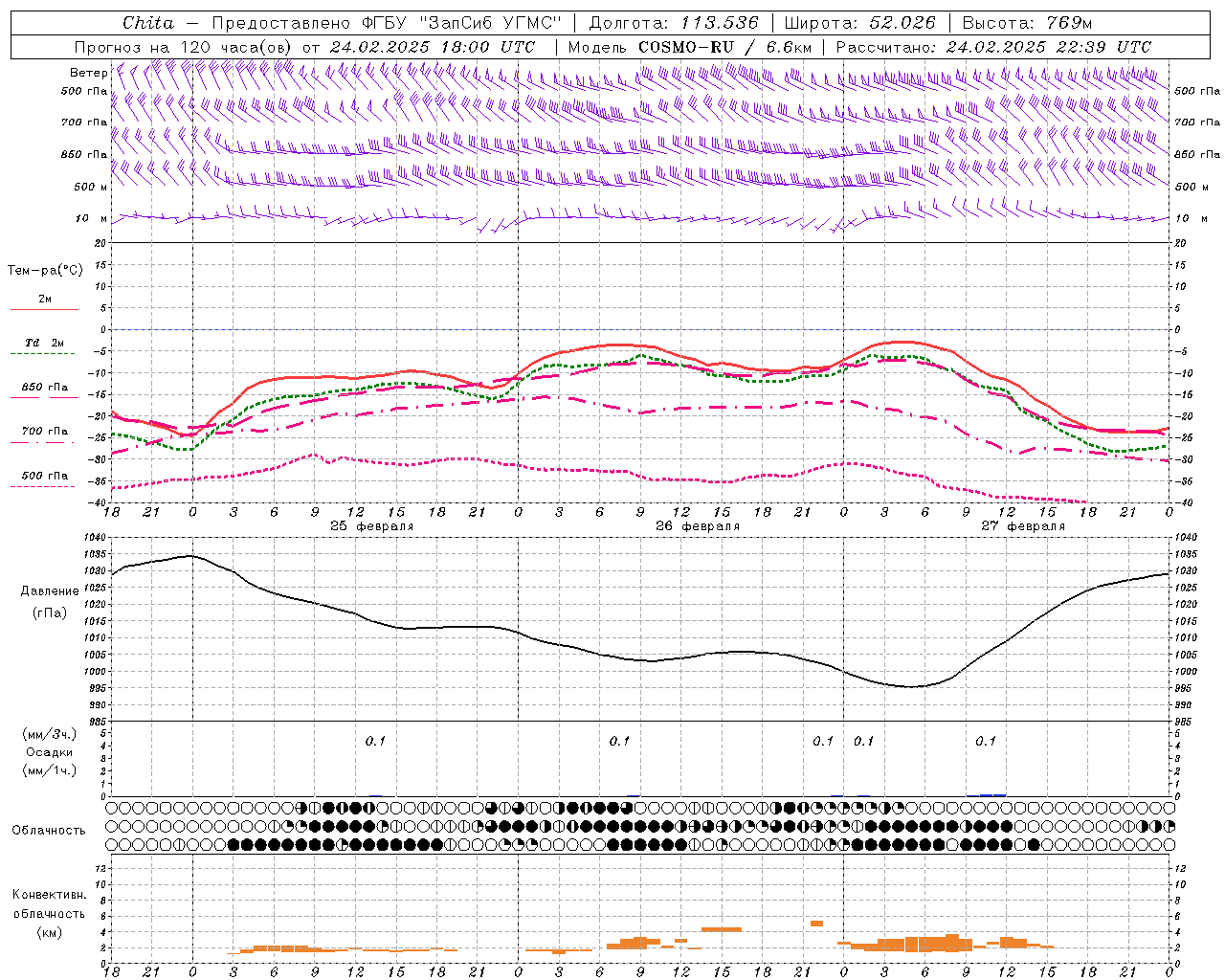Click the "25 февраля" date label
The height and width of the screenshot is (980, 1225).
click(x=371, y=526)
